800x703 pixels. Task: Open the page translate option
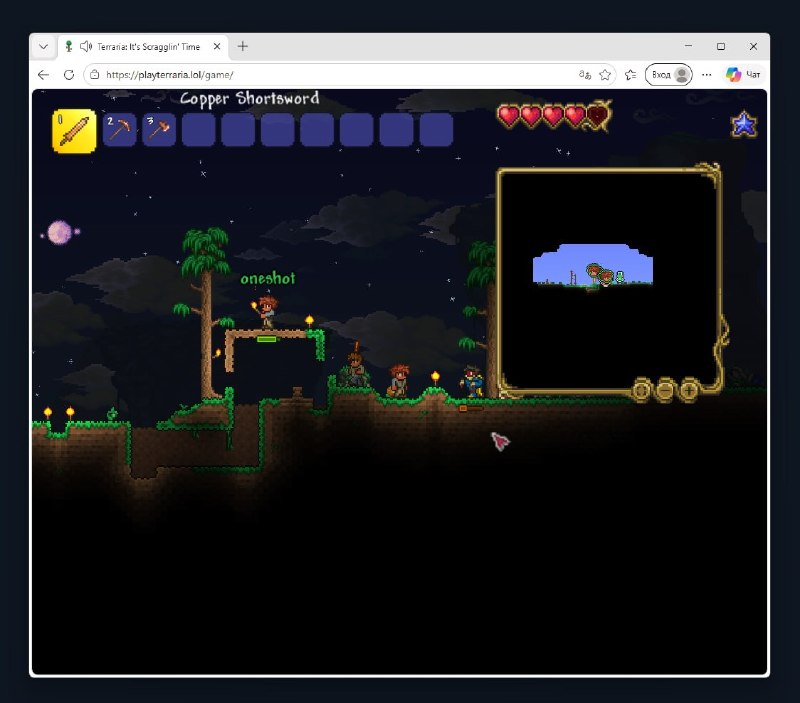click(585, 74)
